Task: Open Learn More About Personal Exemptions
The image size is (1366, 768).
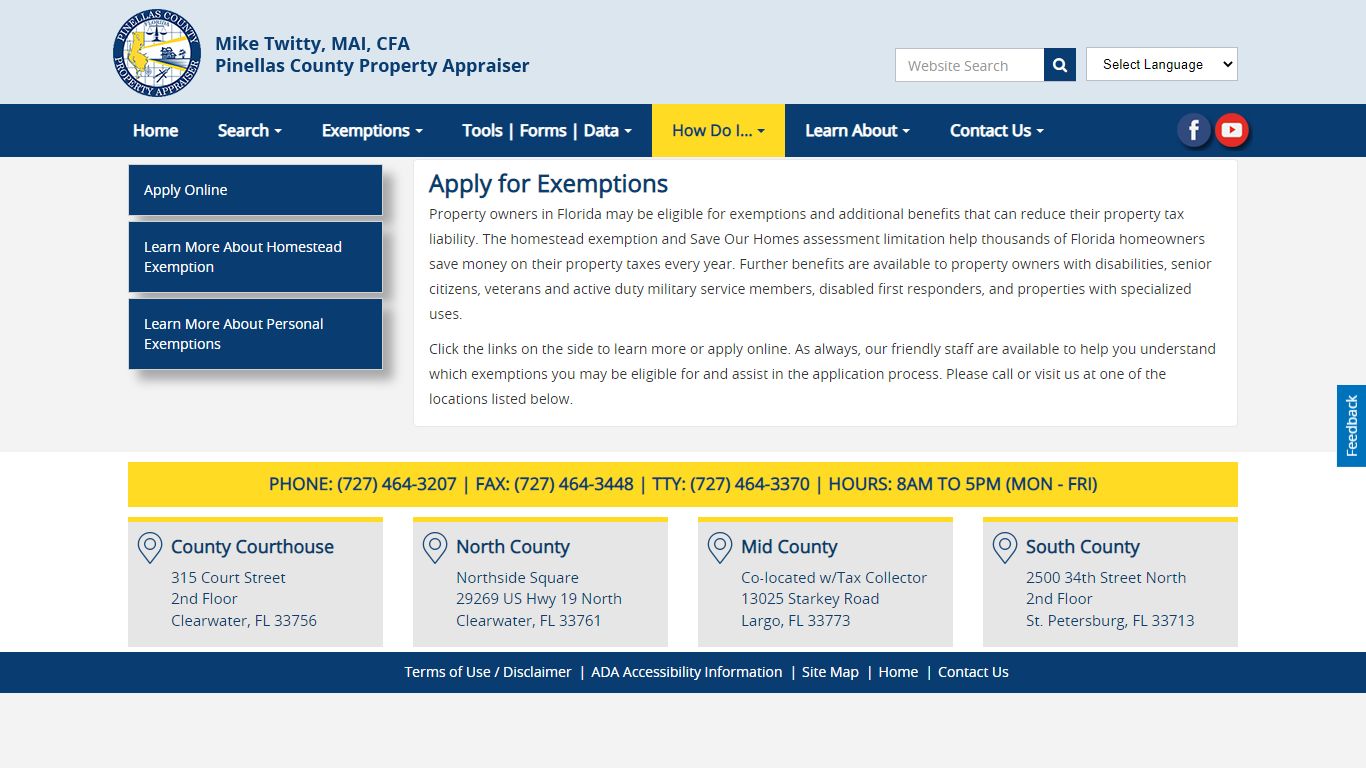Action: (x=255, y=334)
